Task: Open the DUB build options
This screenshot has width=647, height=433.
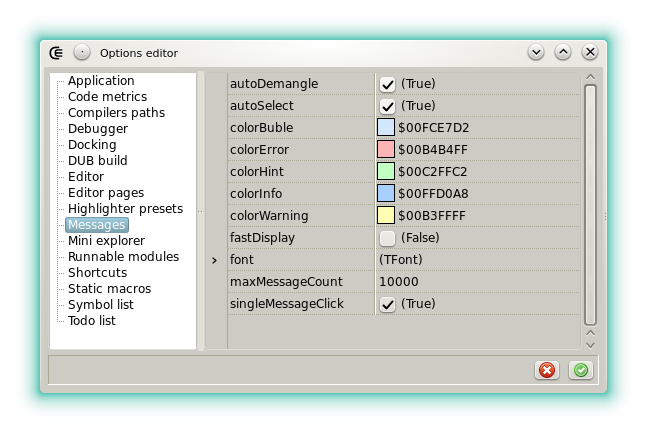Action: pyautogui.click(x=97, y=161)
